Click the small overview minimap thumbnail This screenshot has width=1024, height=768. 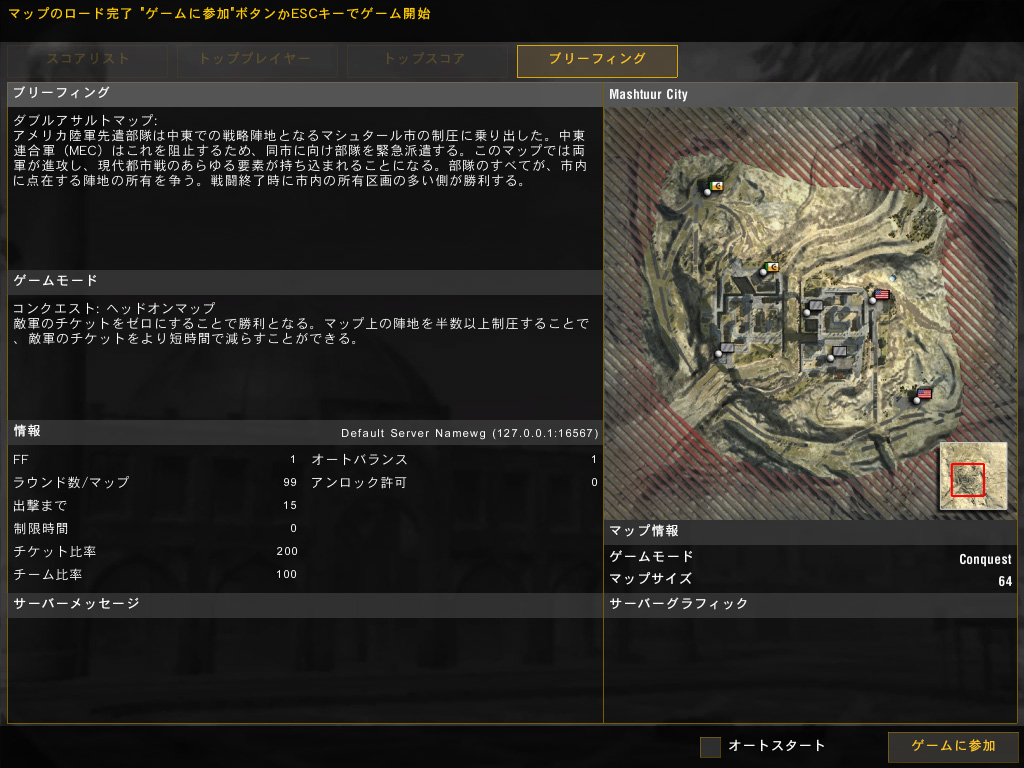point(973,476)
